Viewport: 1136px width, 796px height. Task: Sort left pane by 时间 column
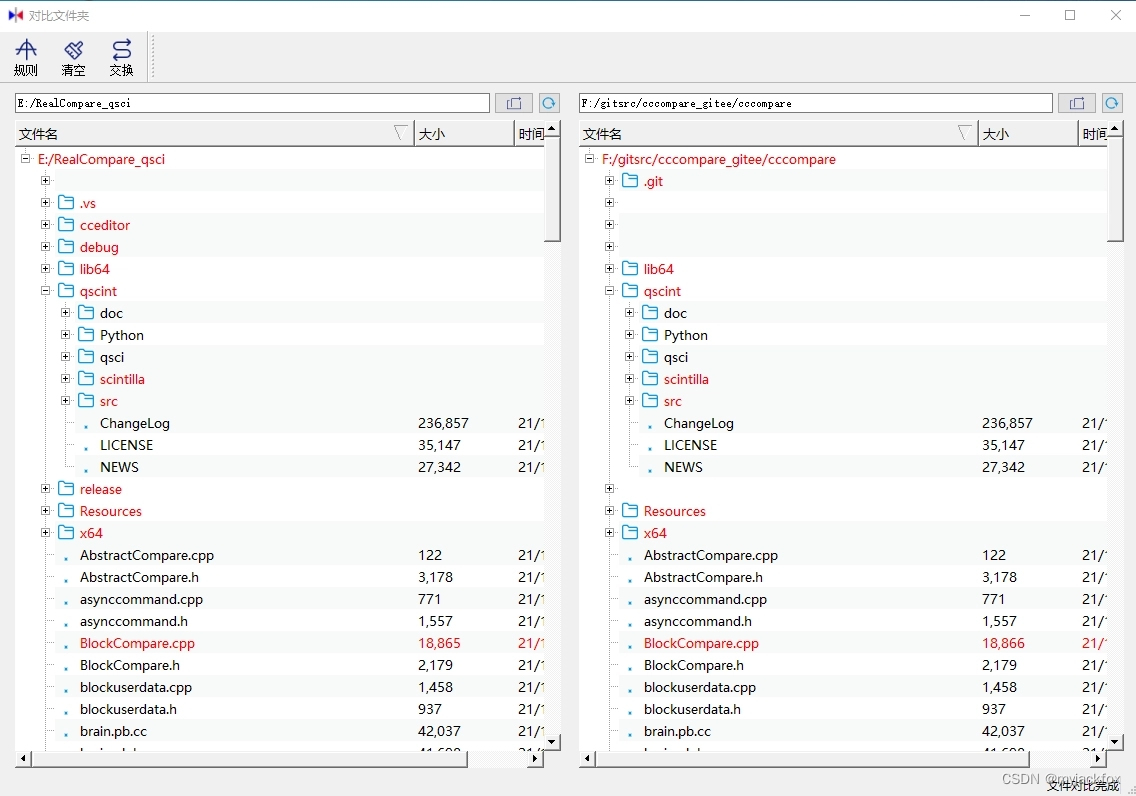[x=530, y=134]
